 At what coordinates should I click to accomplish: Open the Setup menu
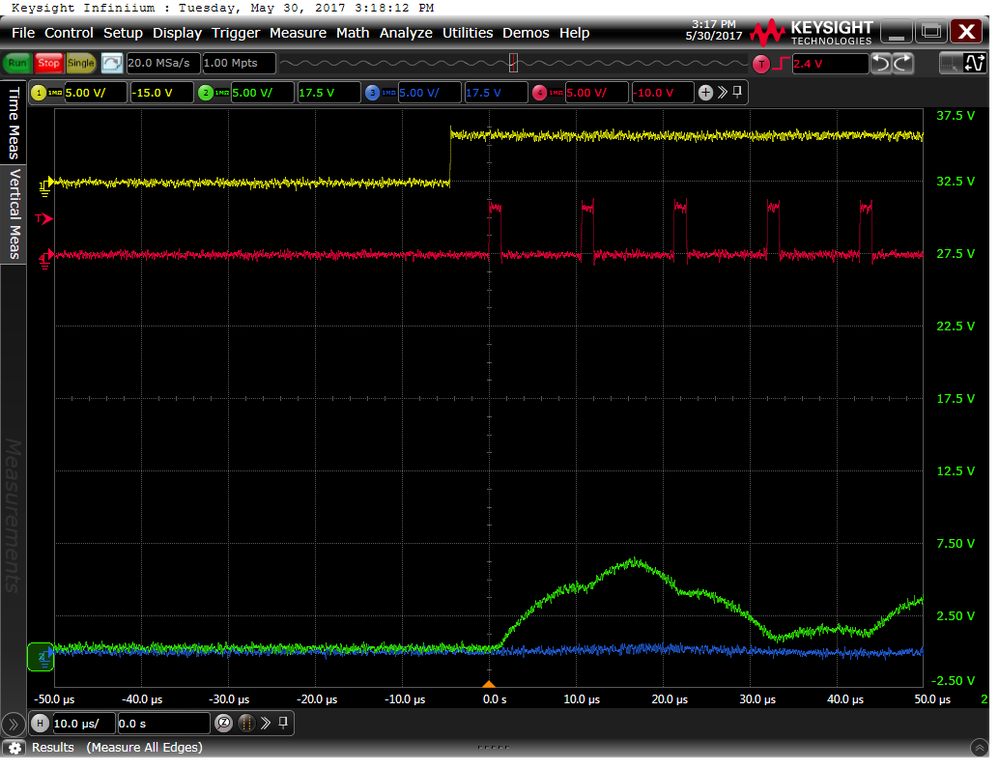123,33
